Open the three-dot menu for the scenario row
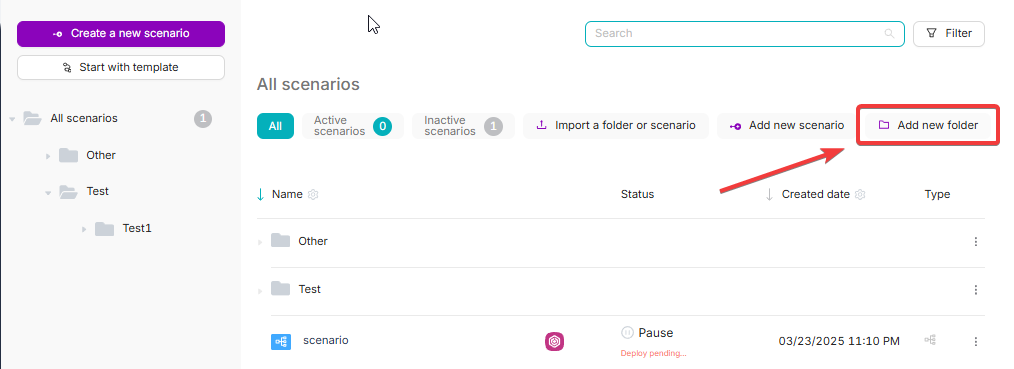1014x369 pixels. (x=976, y=341)
